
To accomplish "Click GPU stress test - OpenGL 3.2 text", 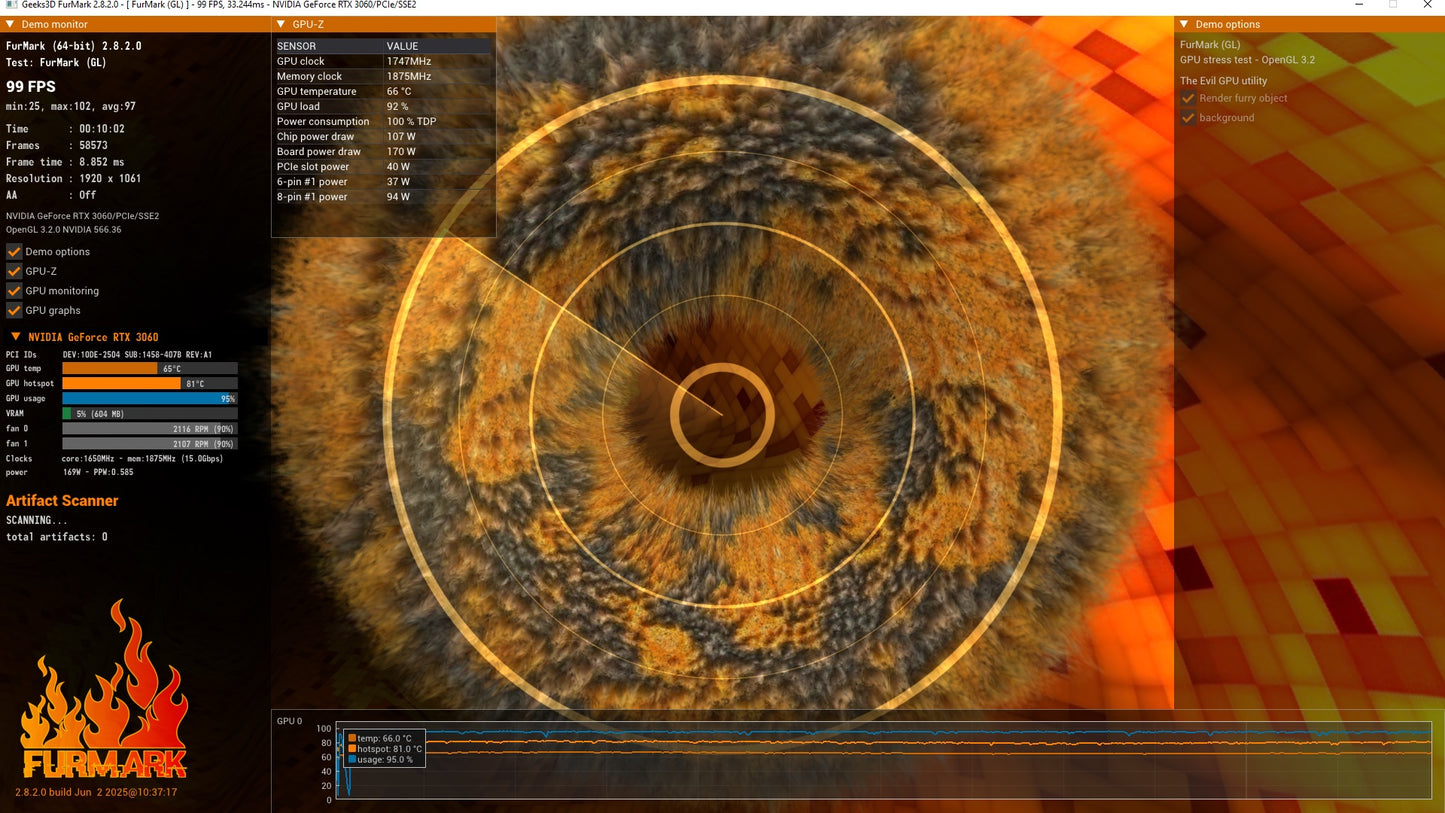I will coord(1247,60).
